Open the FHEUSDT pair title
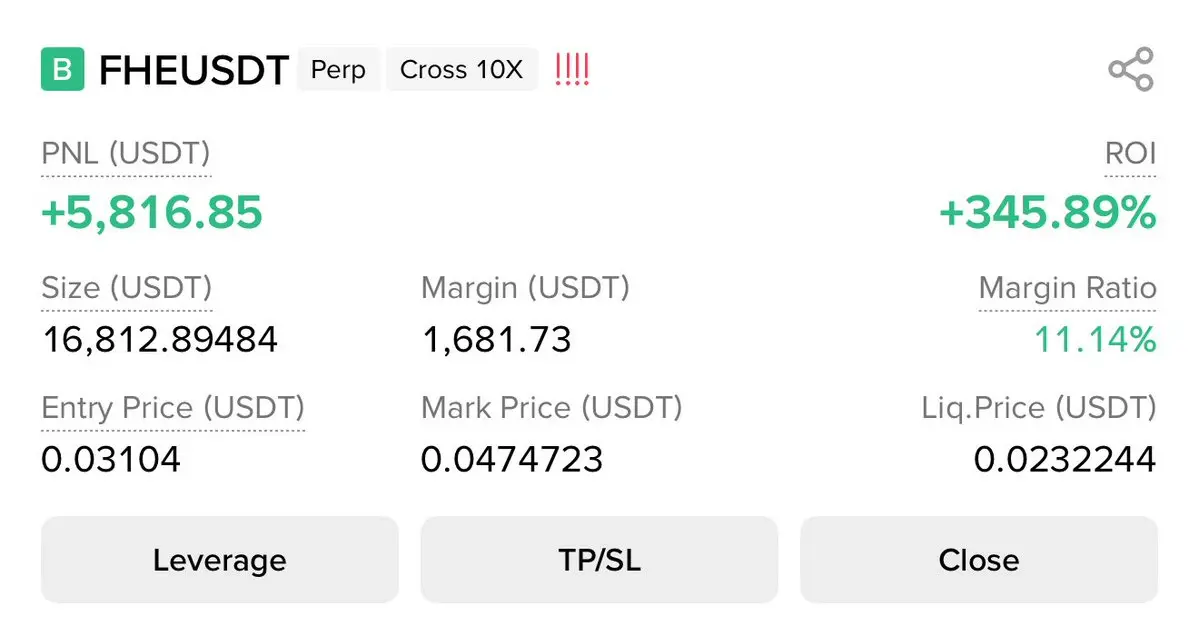 click(194, 71)
